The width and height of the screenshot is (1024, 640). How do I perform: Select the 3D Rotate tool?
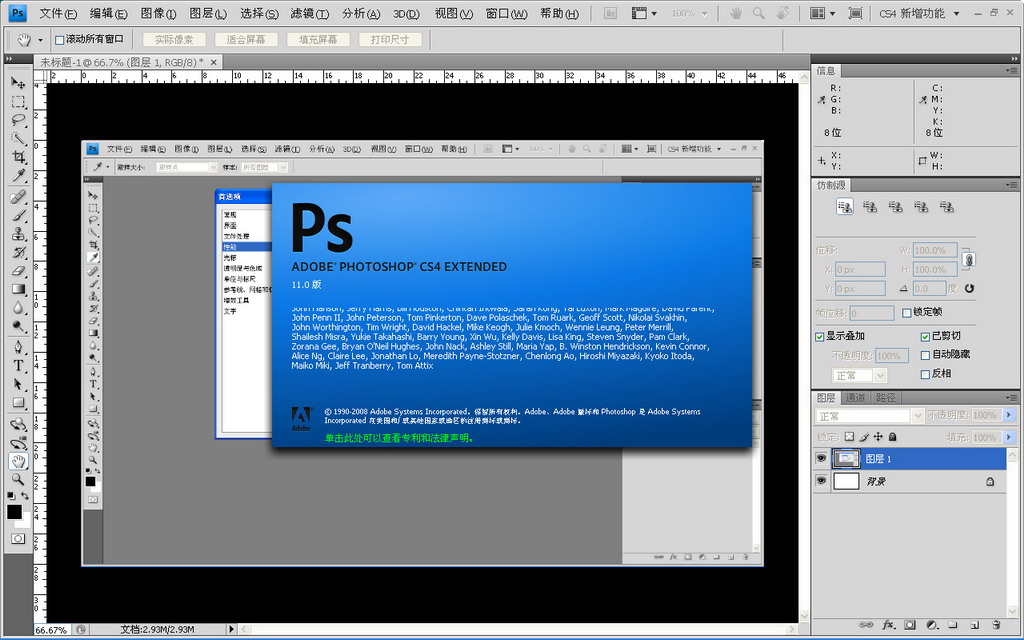[x=18, y=424]
